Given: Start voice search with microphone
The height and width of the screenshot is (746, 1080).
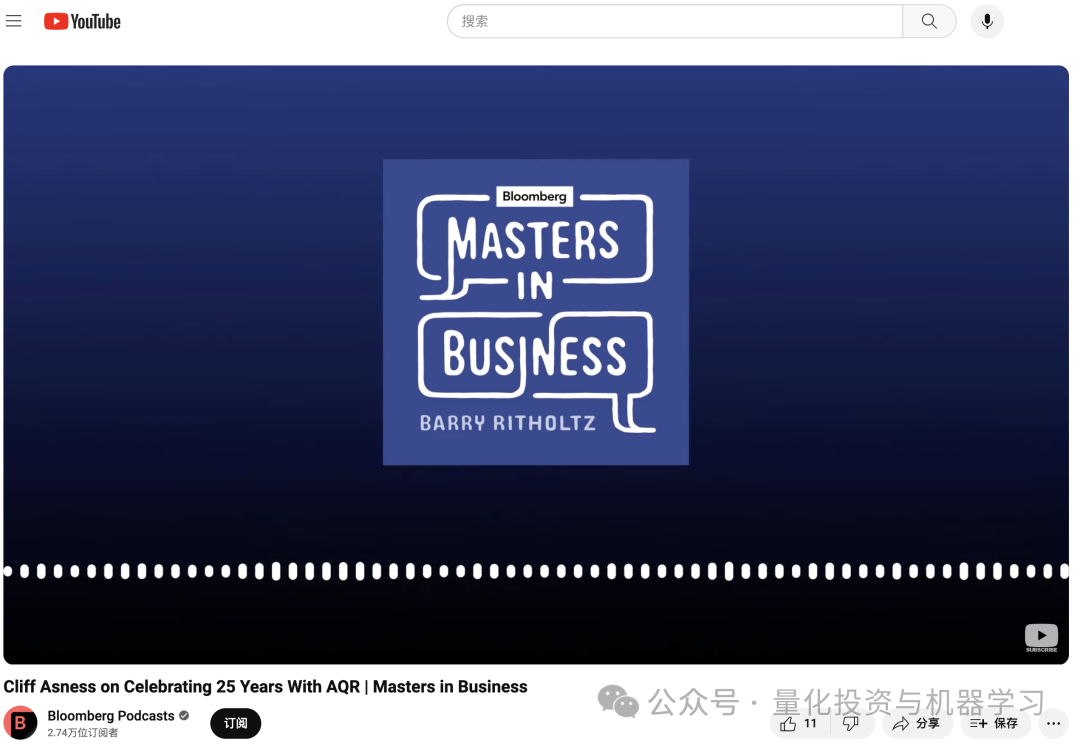Looking at the screenshot, I should click(x=987, y=21).
